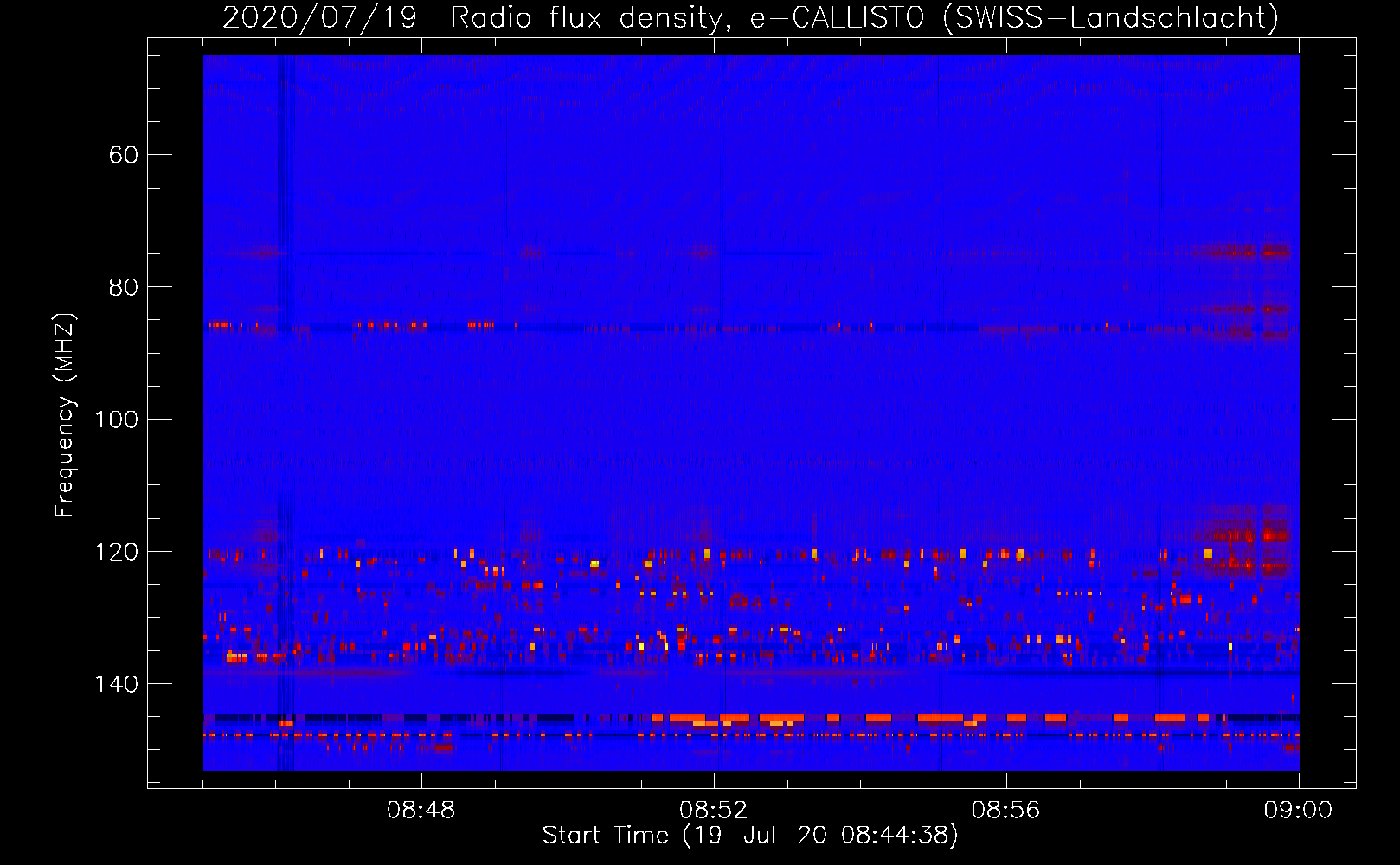This screenshot has width=1400, height=865.
Task: Click the "Start Time (19-Jul-20 08:44:38)" label
Action: pyautogui.click(x=750, y=836)
